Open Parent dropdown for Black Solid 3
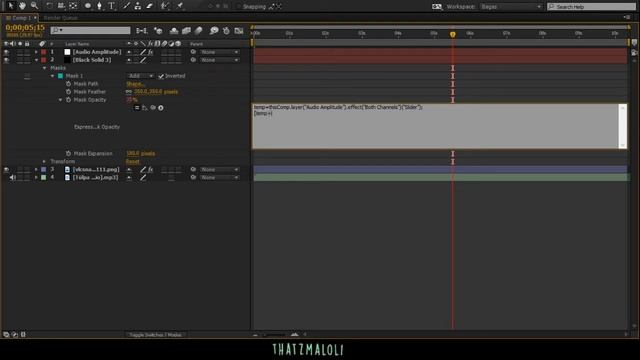Screen dimensions: 640x360 point(219,60)
